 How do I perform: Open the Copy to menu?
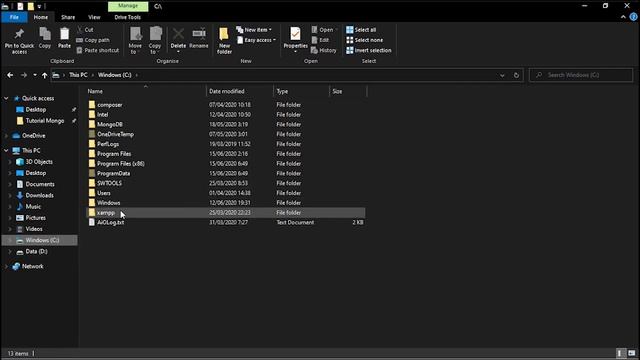coord(155,40)
